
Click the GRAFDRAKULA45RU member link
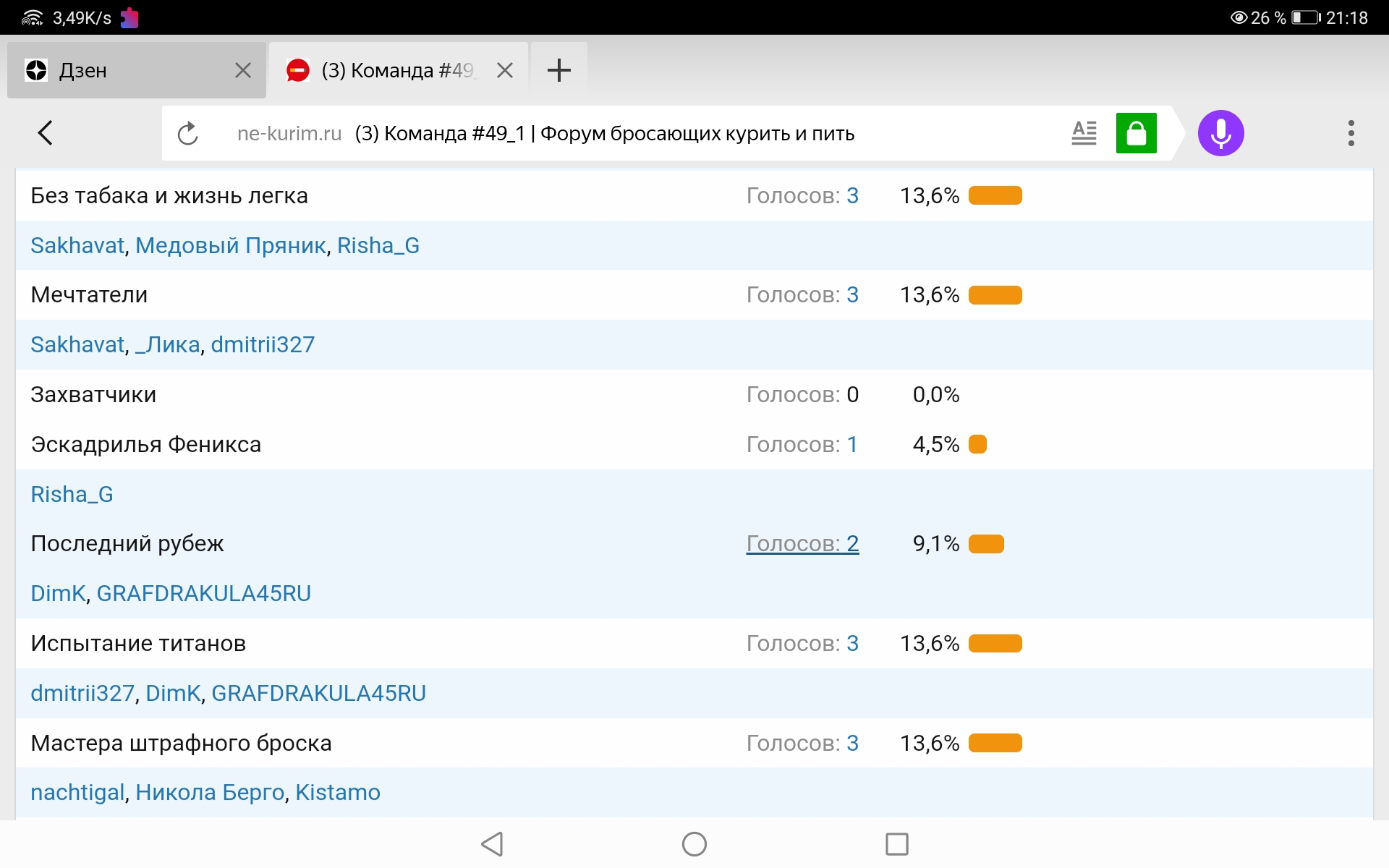[203, 593]
